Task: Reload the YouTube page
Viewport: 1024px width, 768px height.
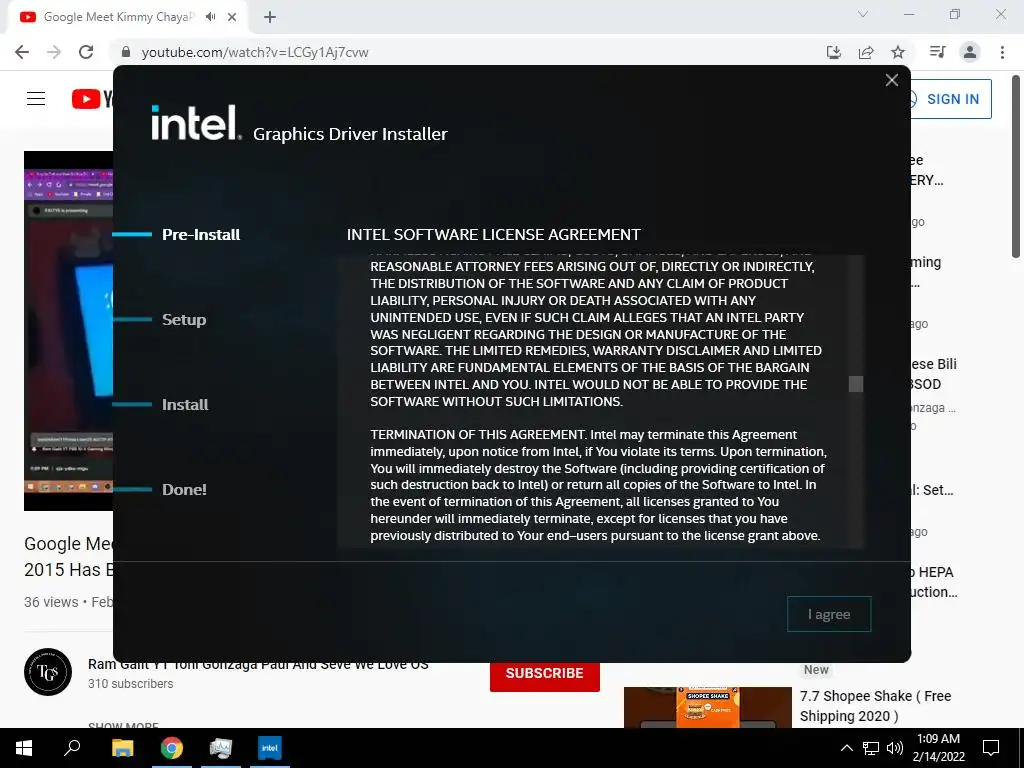Action: 86,52
